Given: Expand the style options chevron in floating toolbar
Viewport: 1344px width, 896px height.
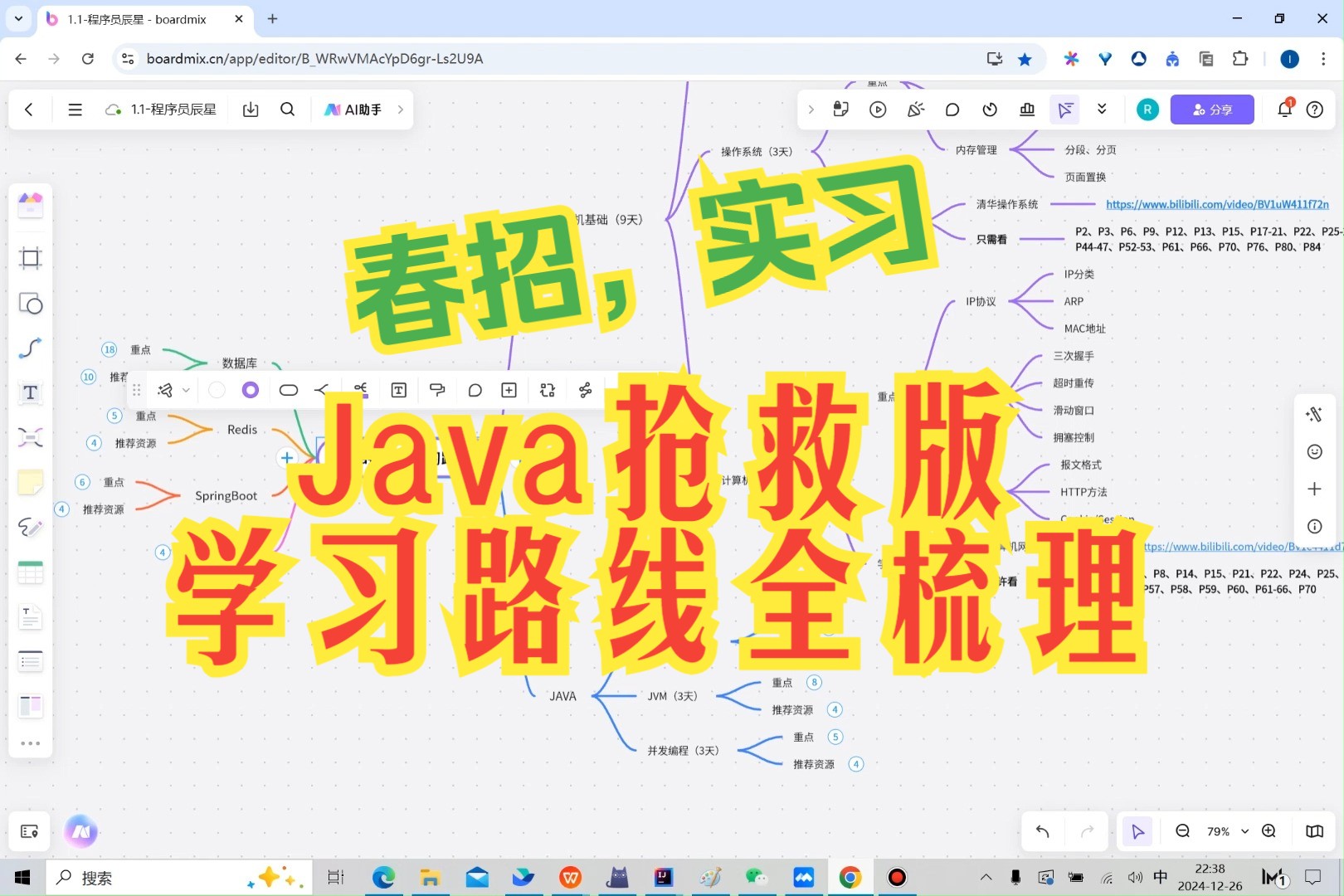Looking at the screenshot, I should point(186,390).
